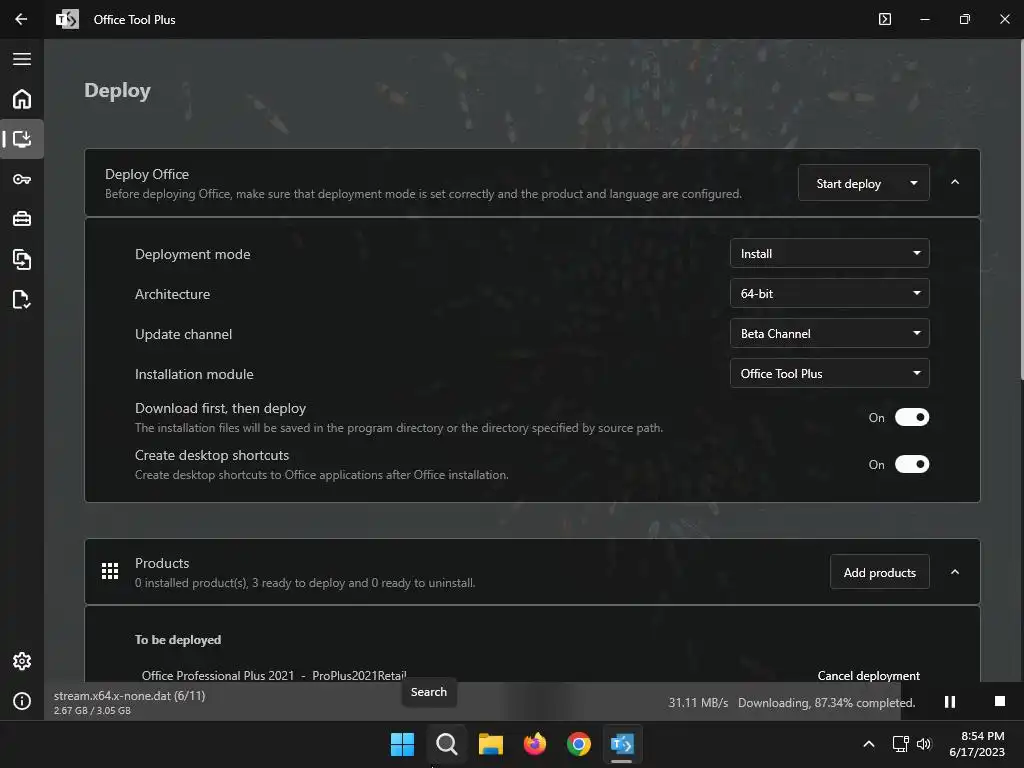The height and width of the screenshot is (768, 1024).
Task: Collapse the Deploy Office section
Action: point(955,182)
